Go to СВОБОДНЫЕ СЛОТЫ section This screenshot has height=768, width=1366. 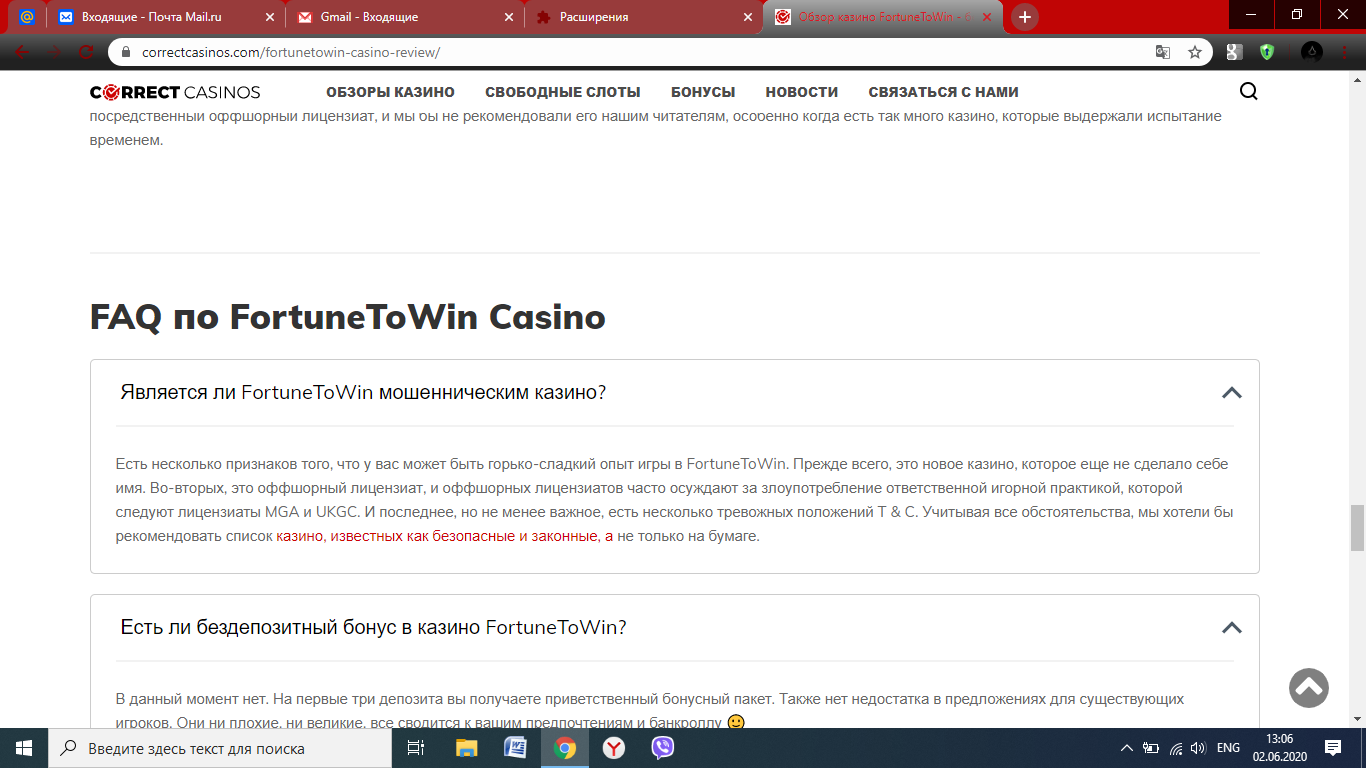(563, 92)
